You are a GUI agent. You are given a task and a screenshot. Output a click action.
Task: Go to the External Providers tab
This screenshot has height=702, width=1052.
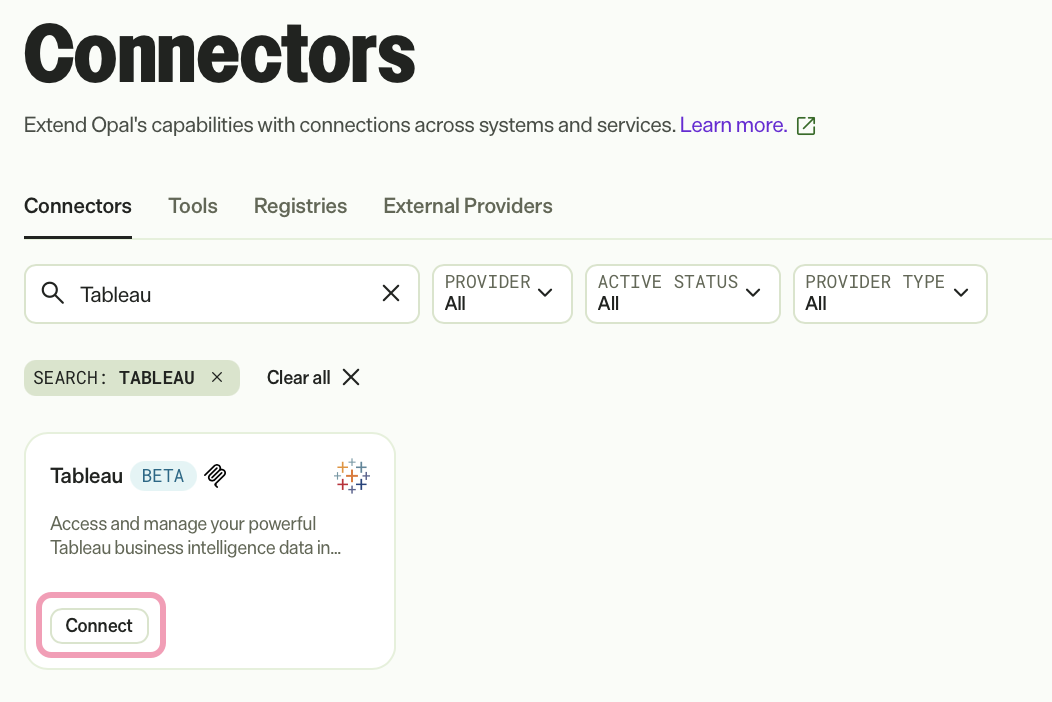click(468, 206)
